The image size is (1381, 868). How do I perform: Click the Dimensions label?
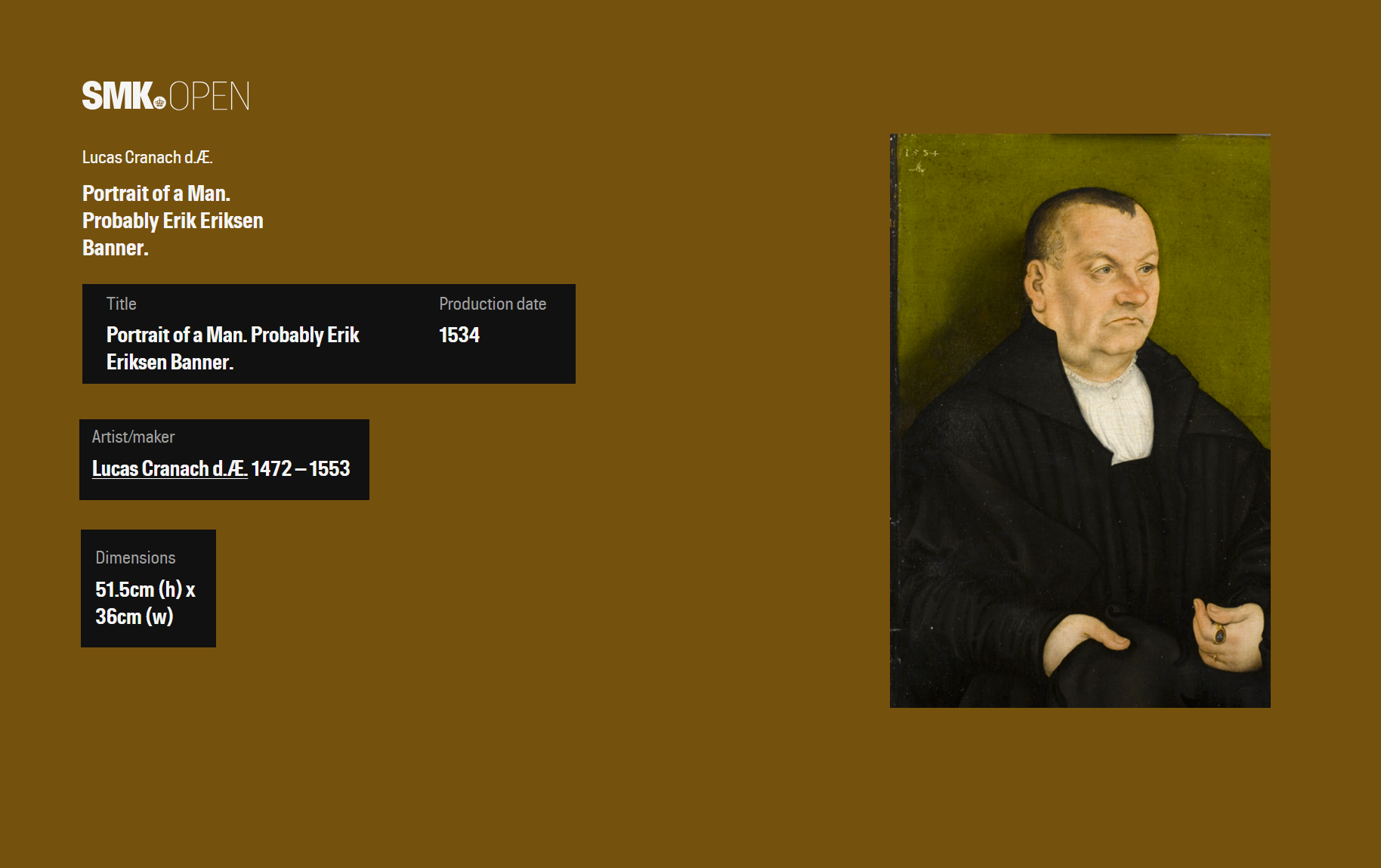(x=135, y=558)
